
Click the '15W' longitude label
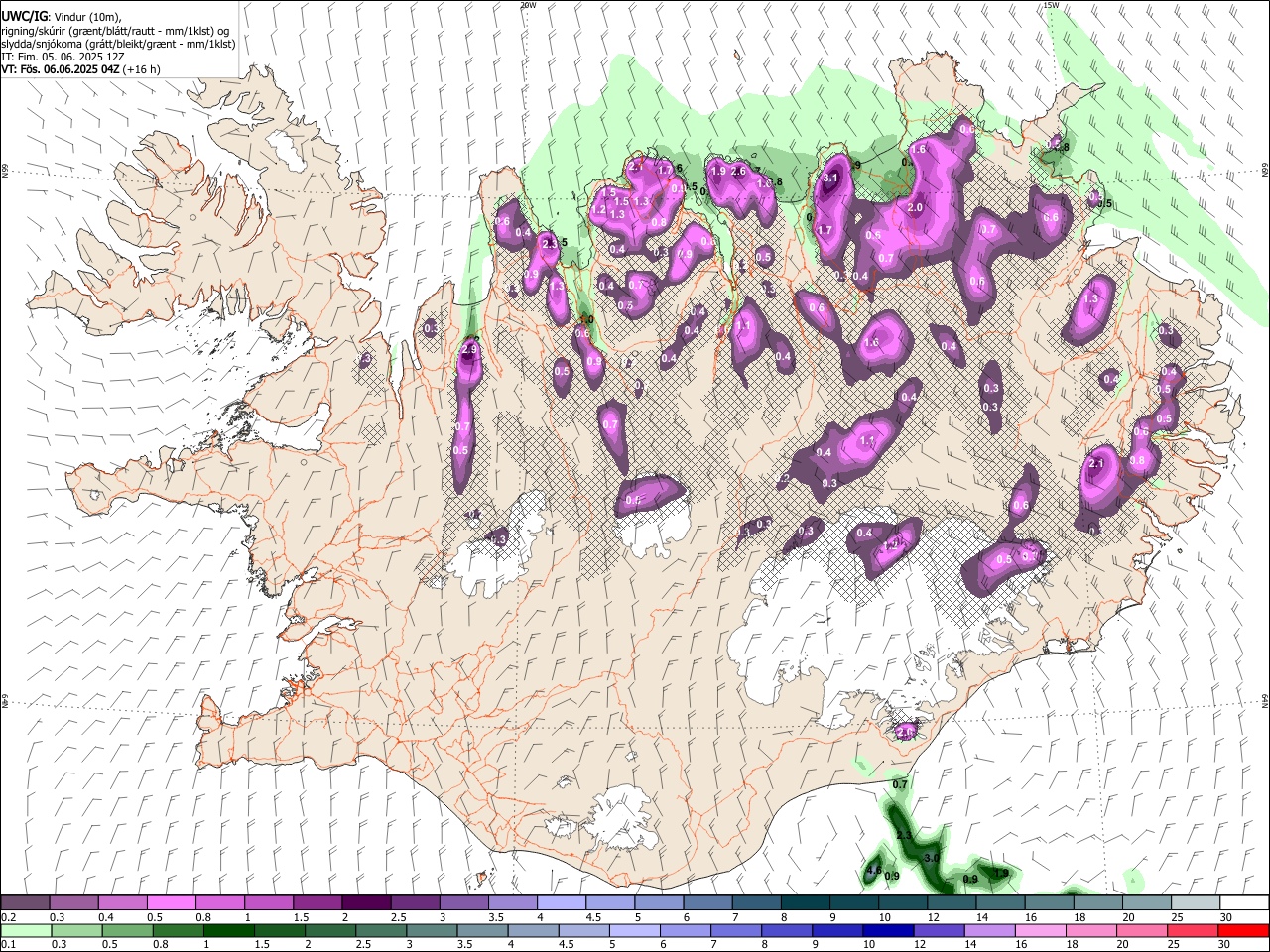pos(1051,5)
